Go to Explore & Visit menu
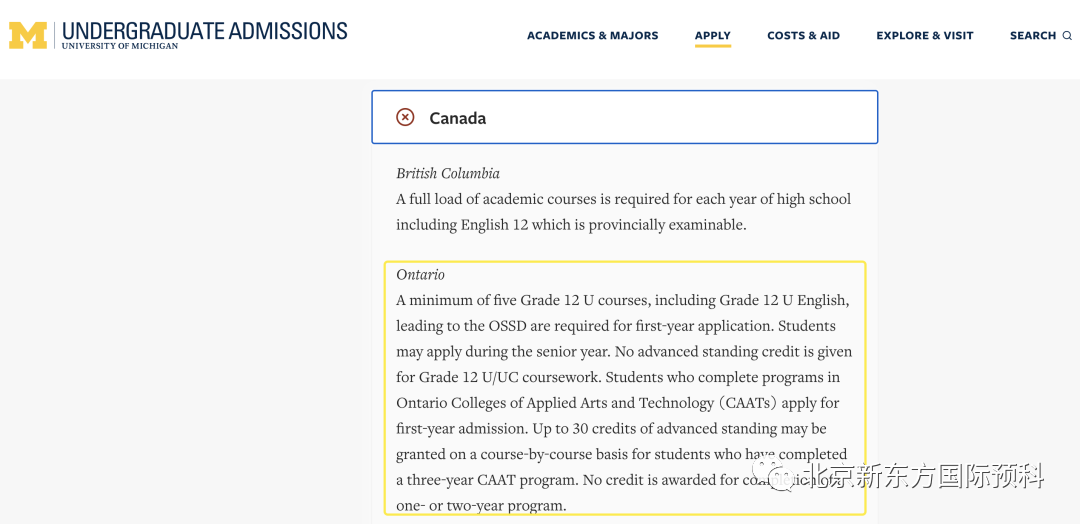1080x524 pixels. click(x=924, y=36)
